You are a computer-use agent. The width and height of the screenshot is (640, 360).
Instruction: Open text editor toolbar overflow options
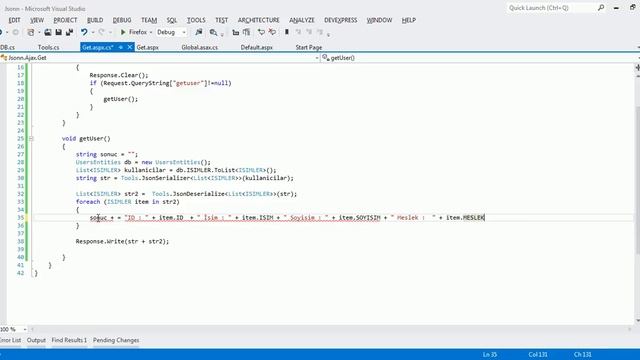[x=329, y=34]
